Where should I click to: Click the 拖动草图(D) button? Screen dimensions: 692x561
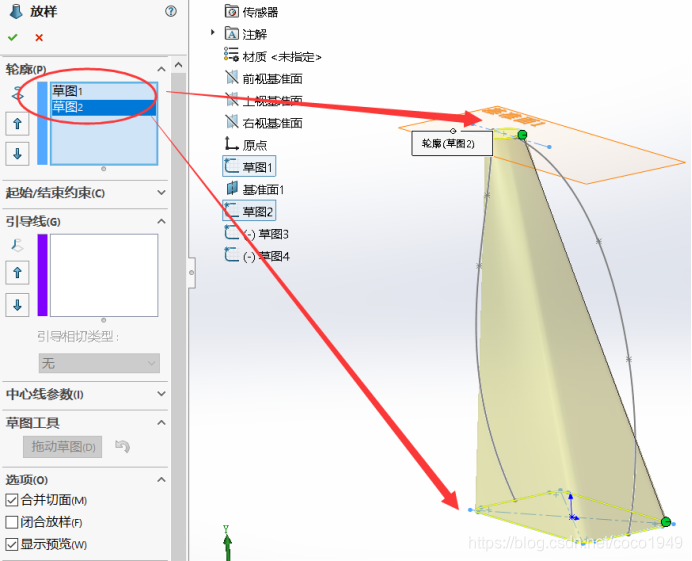[x=63, y=447]
